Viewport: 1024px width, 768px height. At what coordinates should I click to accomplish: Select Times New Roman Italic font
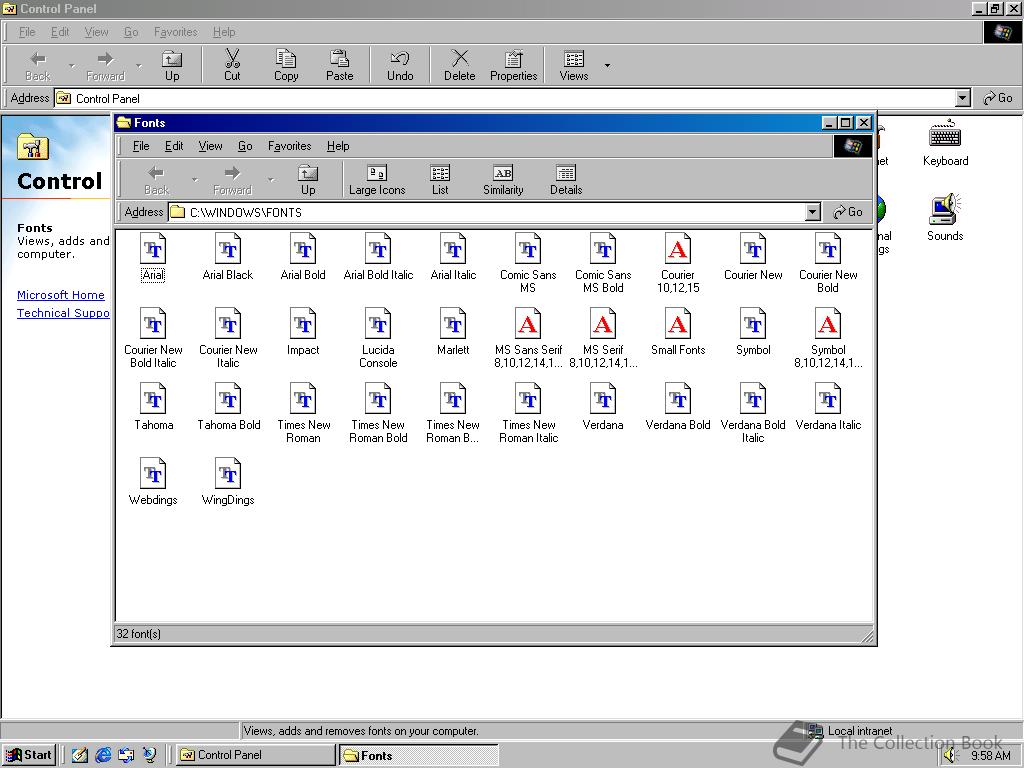pos(528,413)
